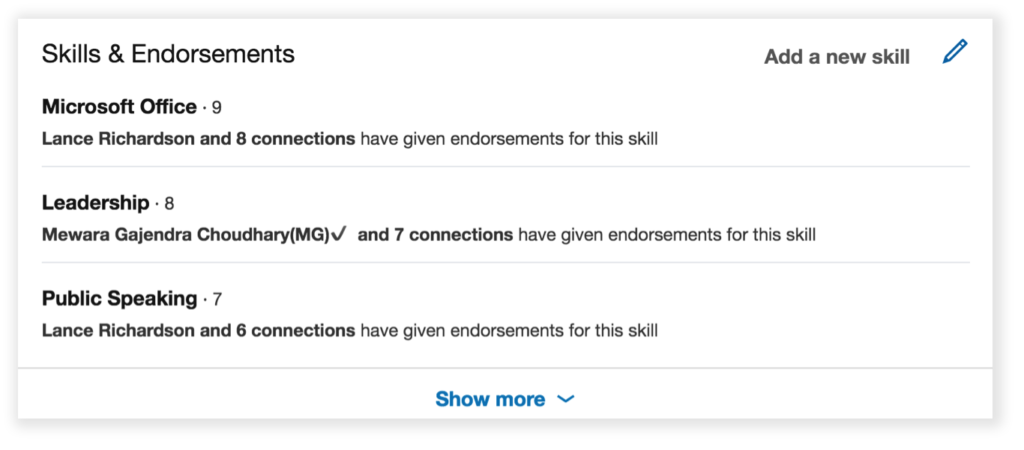Click the and 7 connections text
Screen dimensions: 1024x450
point(435,234)
